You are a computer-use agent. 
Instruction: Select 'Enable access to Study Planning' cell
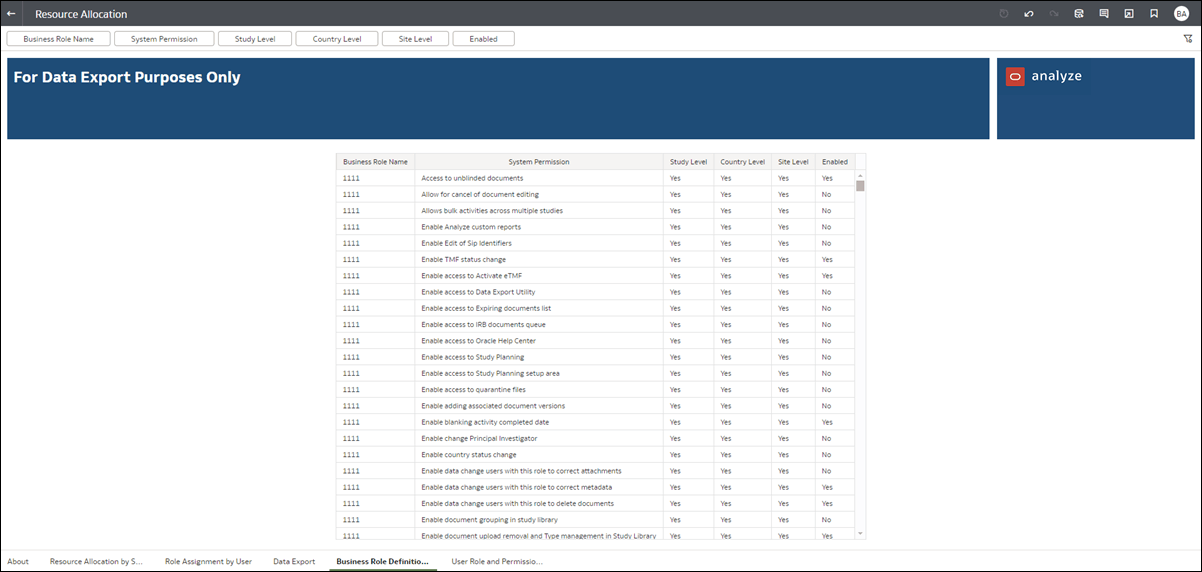click(x=539, y=357)
